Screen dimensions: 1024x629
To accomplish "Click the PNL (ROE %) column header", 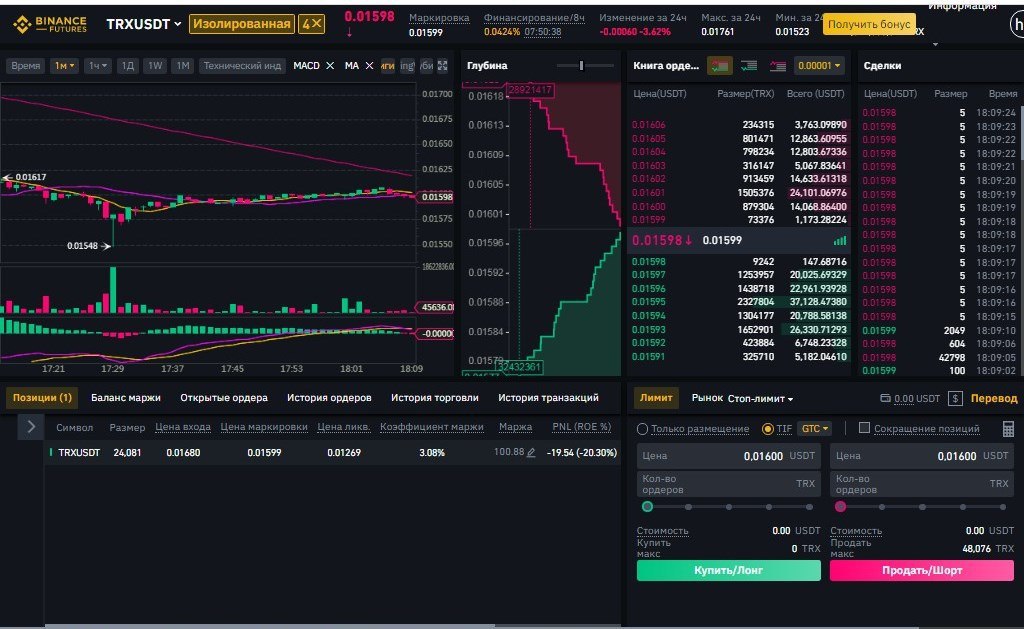I will (x=582, y=427).
